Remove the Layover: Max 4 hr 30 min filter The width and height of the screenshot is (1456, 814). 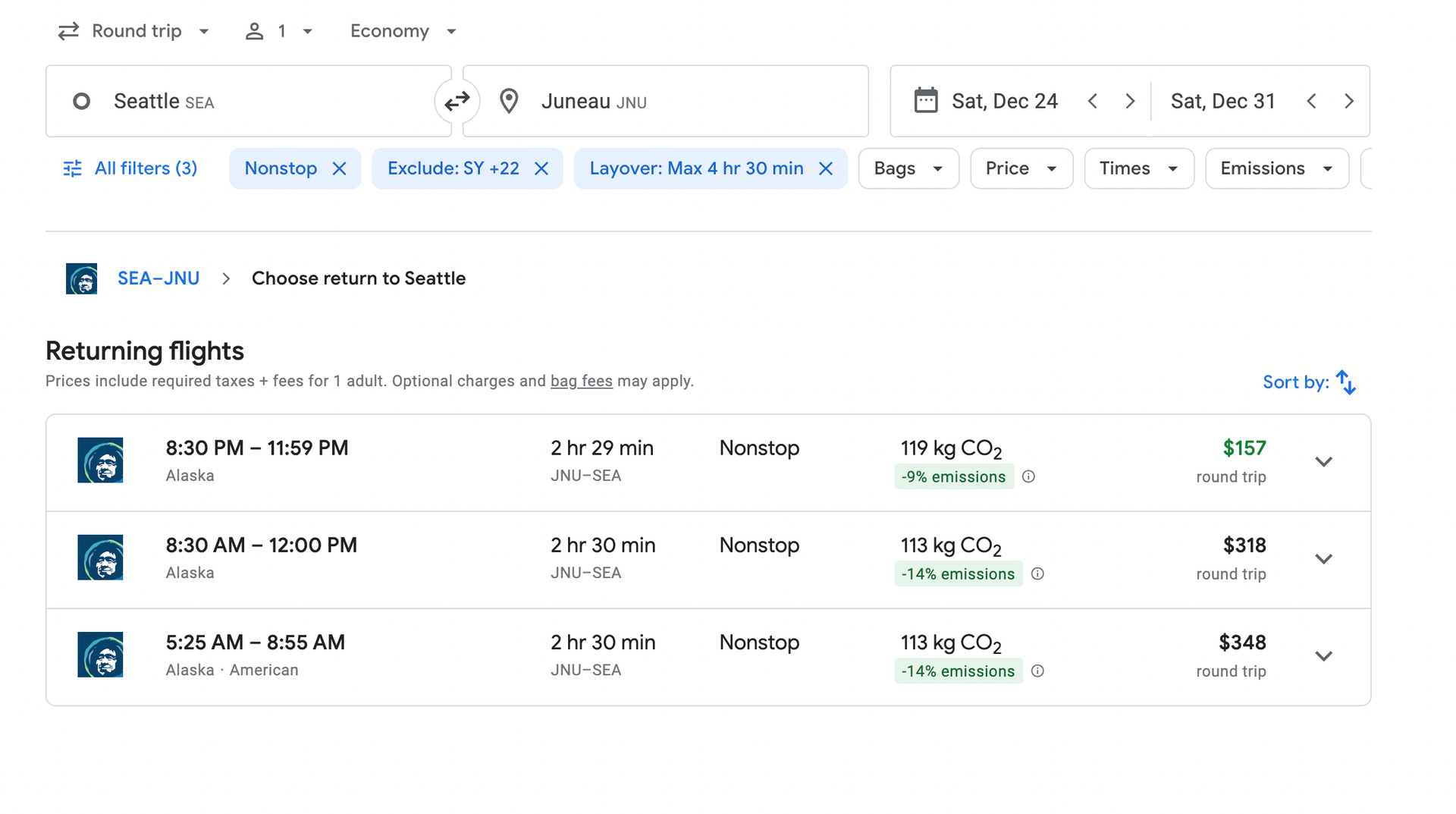826,168
